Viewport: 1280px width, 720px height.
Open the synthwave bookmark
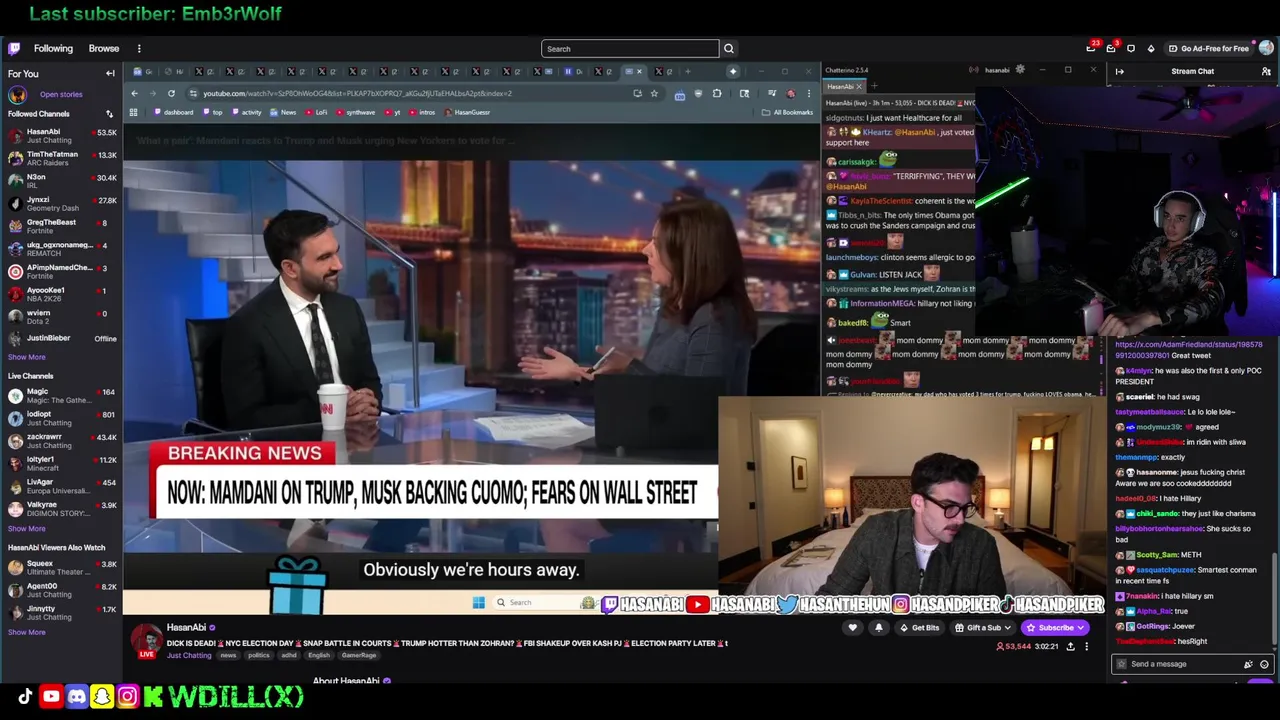point(356,112)
